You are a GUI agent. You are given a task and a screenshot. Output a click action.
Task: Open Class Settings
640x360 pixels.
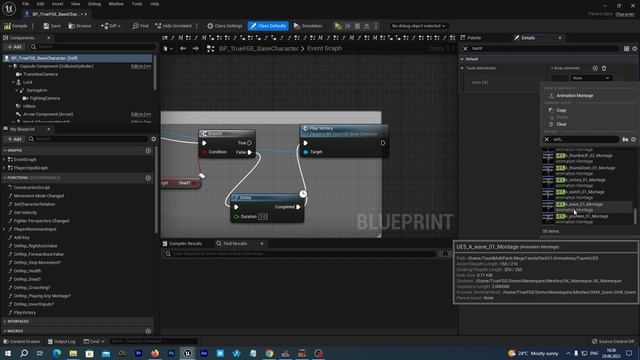coord(224,26)
